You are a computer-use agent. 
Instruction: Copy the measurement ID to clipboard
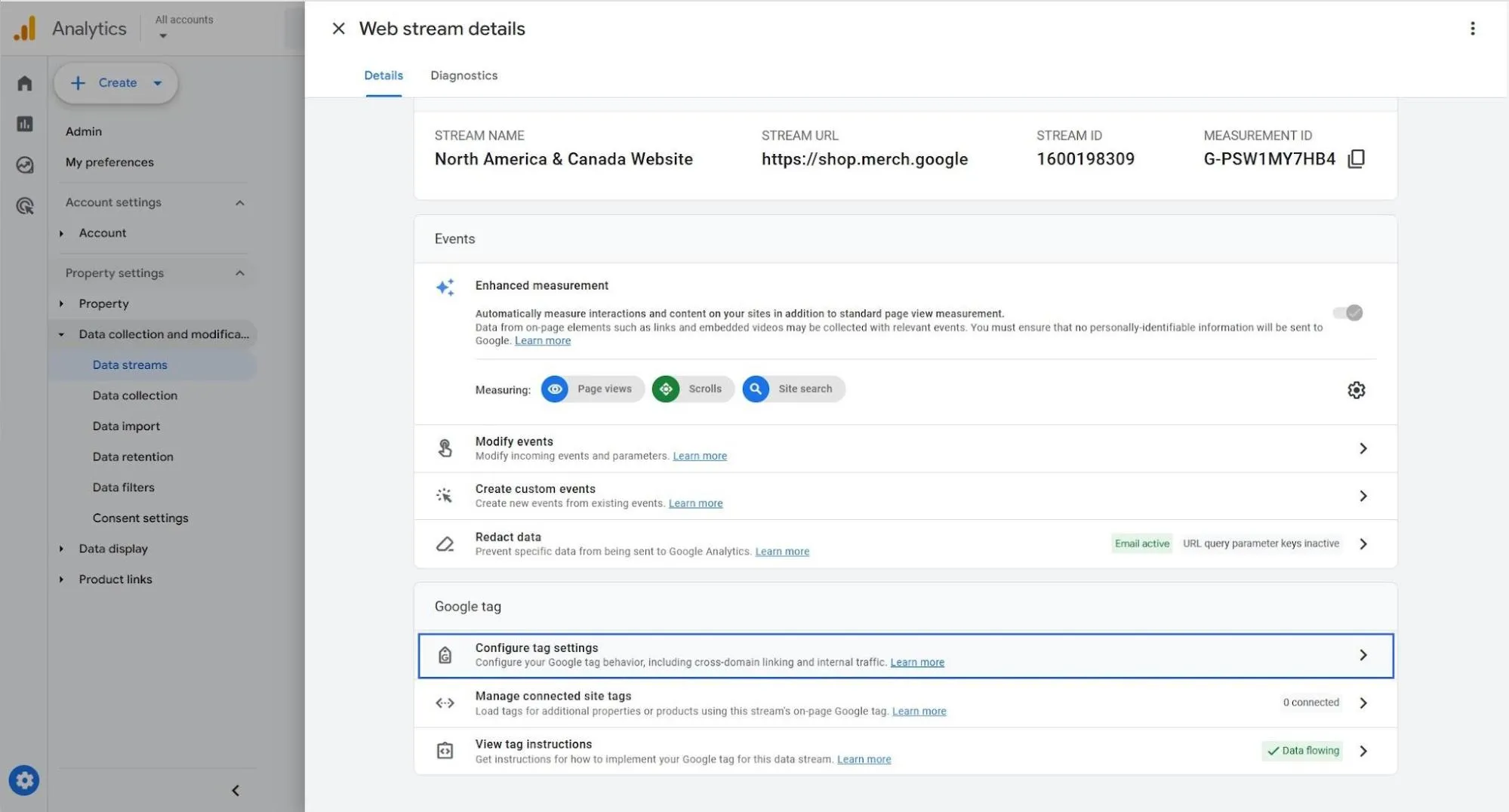1357,158
